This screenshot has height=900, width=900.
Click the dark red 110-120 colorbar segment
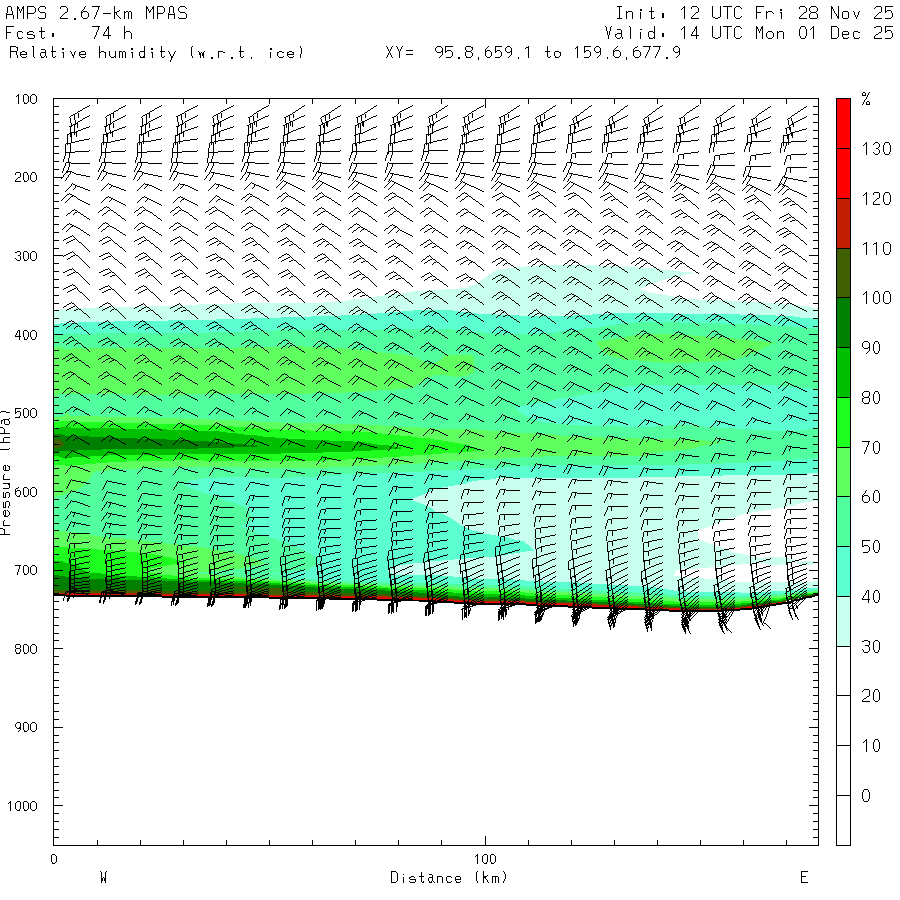coord(843,223)
